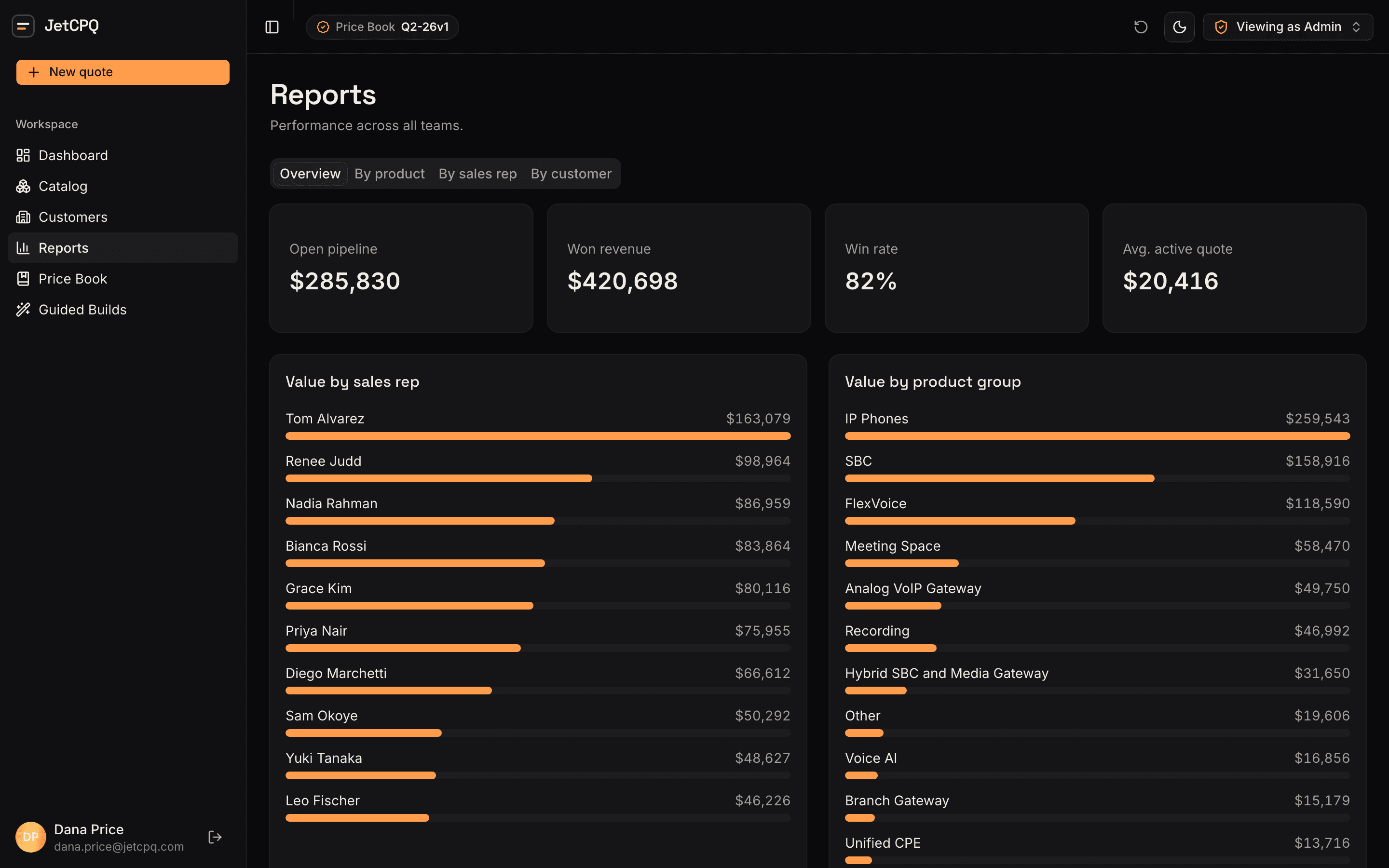Click the dana.price@jetcpq.com email

119,847
